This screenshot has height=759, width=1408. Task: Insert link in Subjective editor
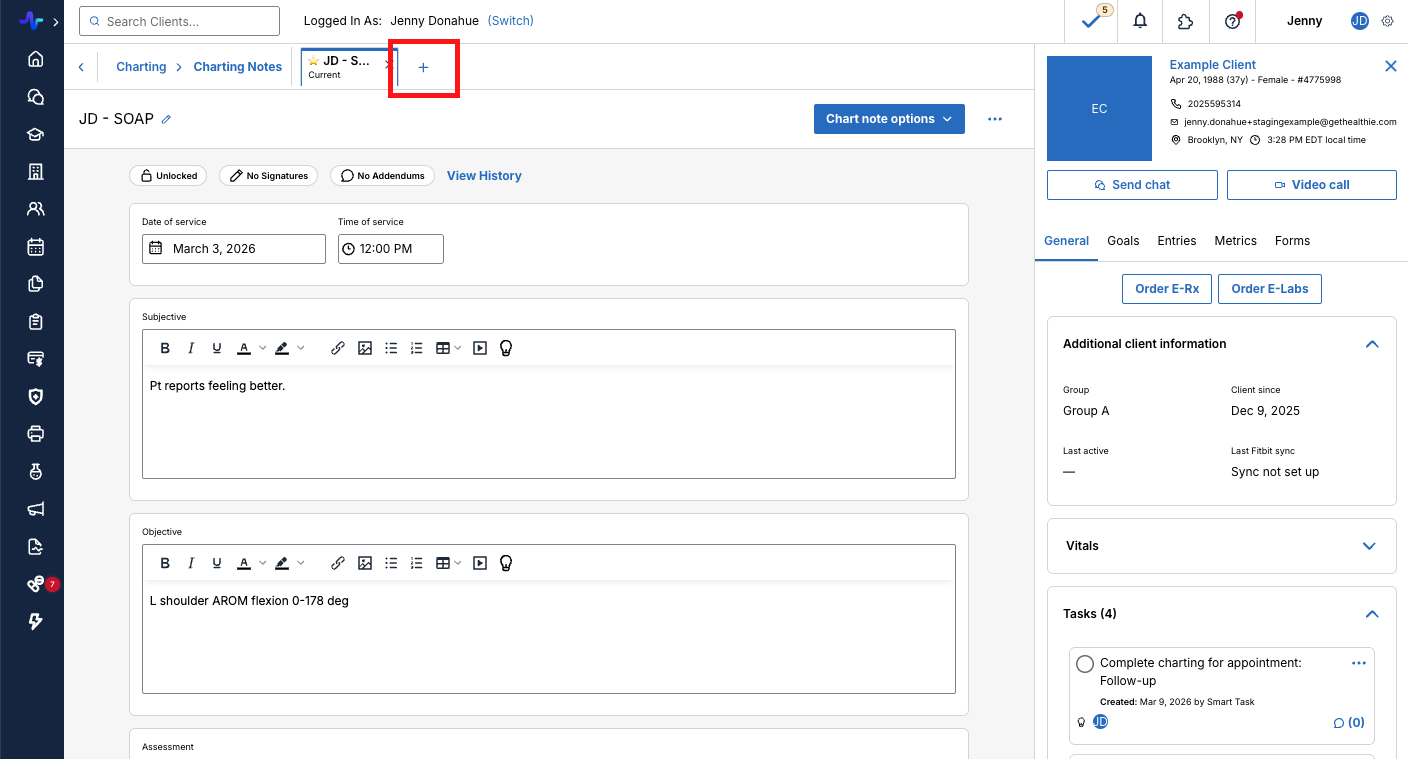[x=338, y=348]
